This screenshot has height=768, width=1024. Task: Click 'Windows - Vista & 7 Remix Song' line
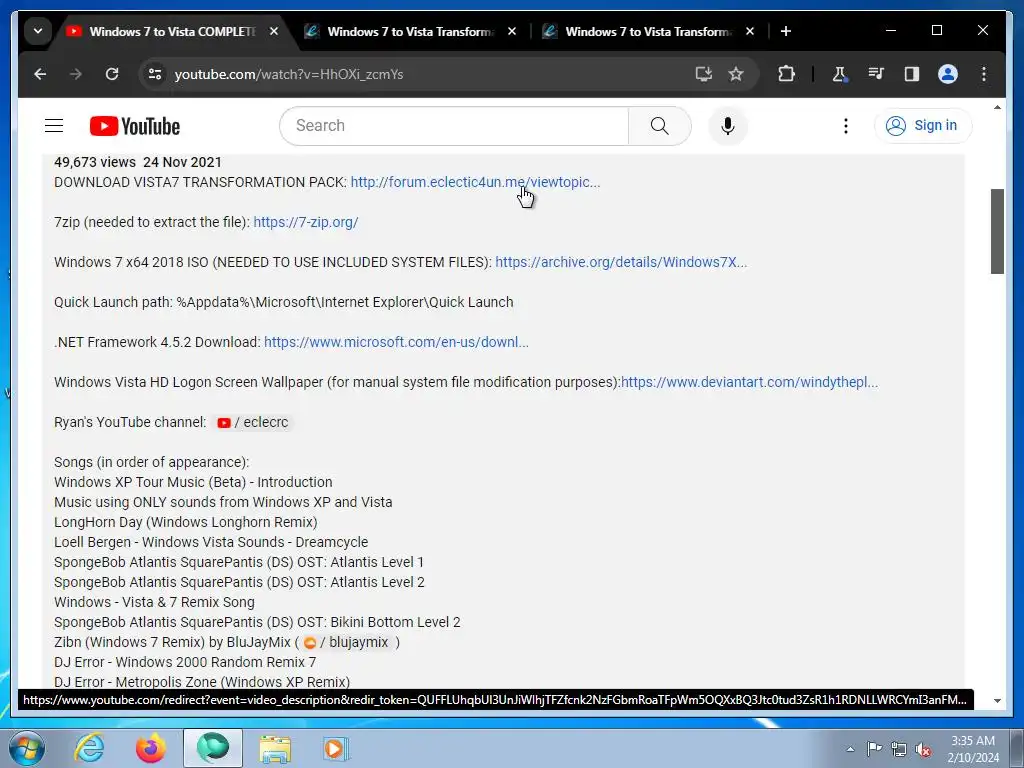point(154,602)
